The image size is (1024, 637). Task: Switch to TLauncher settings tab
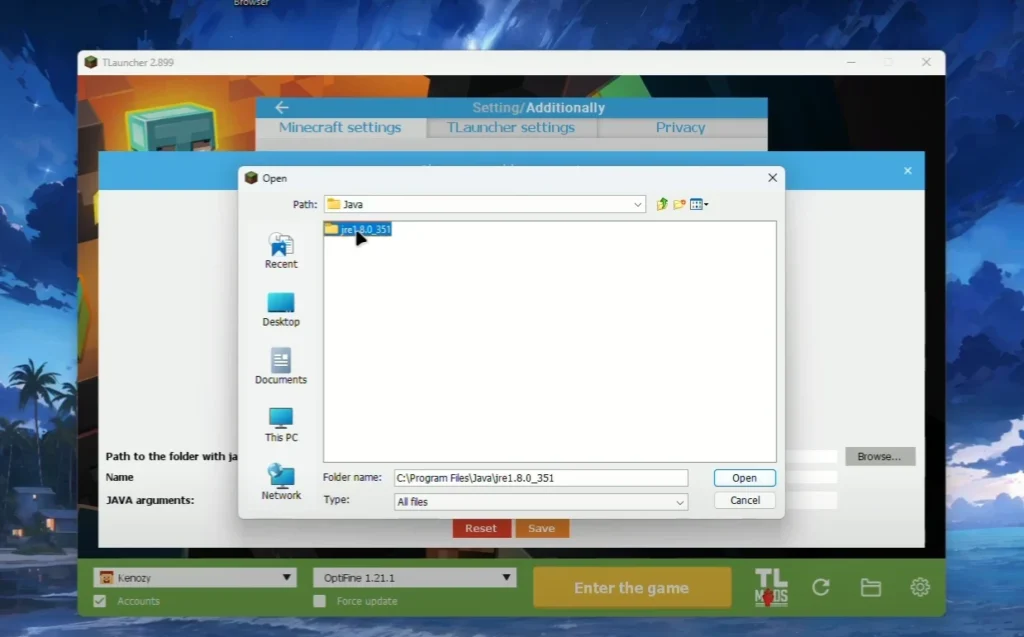511,127
